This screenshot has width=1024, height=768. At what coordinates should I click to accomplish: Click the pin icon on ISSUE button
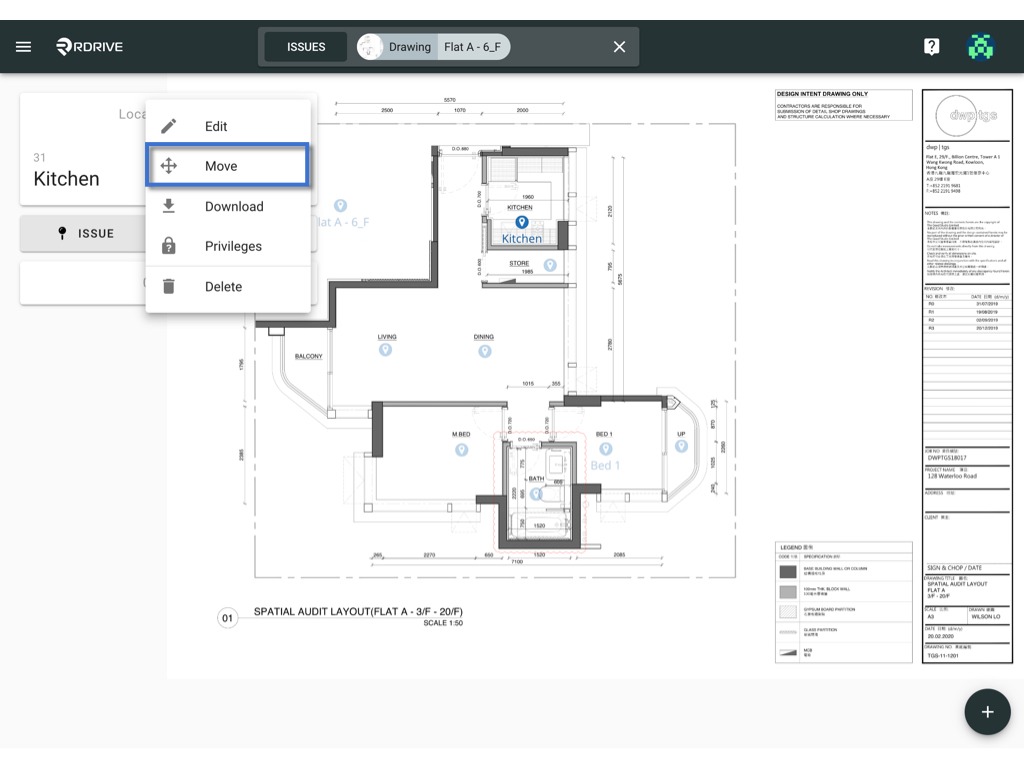pos(62,233)
